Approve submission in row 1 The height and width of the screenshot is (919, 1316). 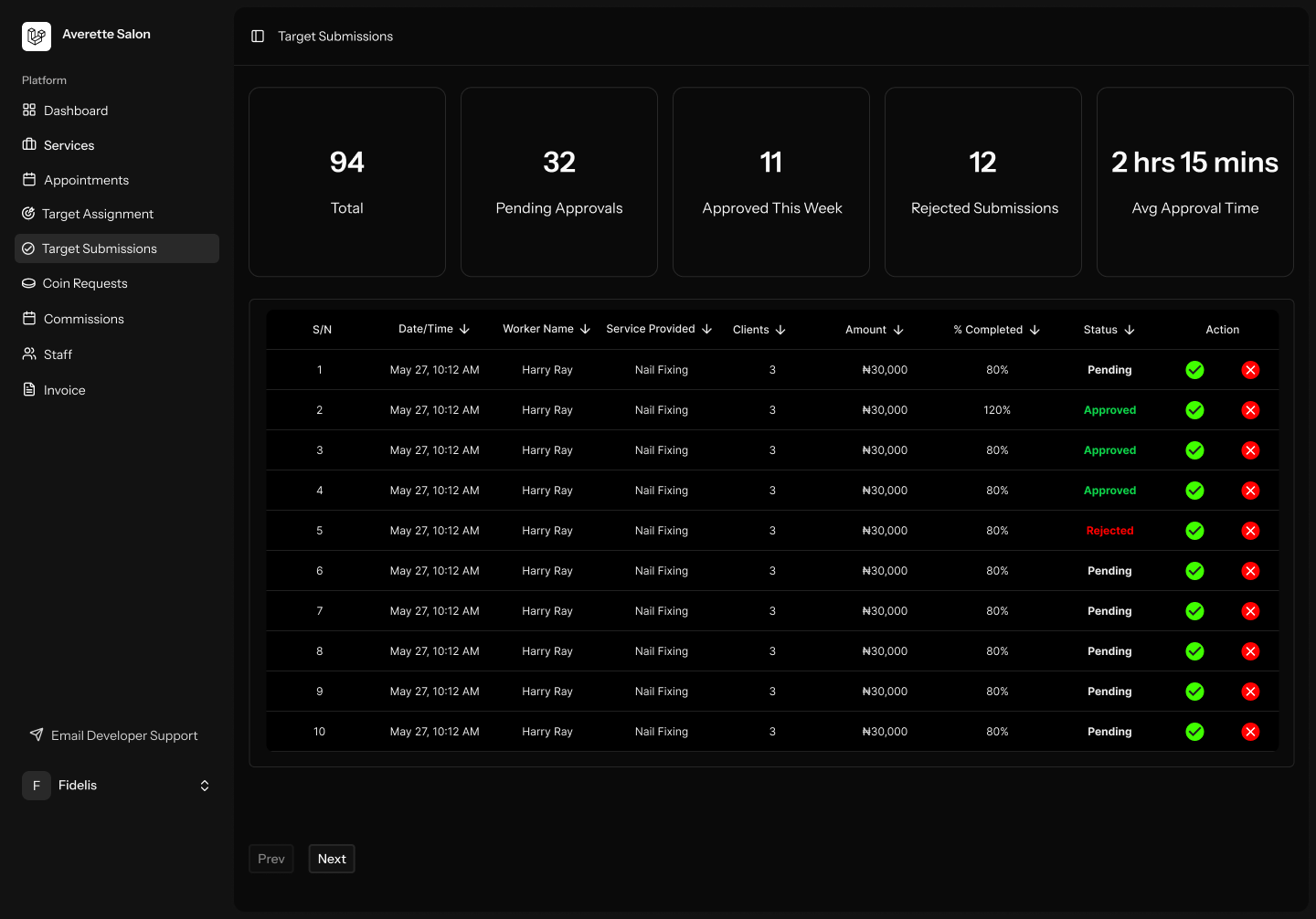[1194, 370]
